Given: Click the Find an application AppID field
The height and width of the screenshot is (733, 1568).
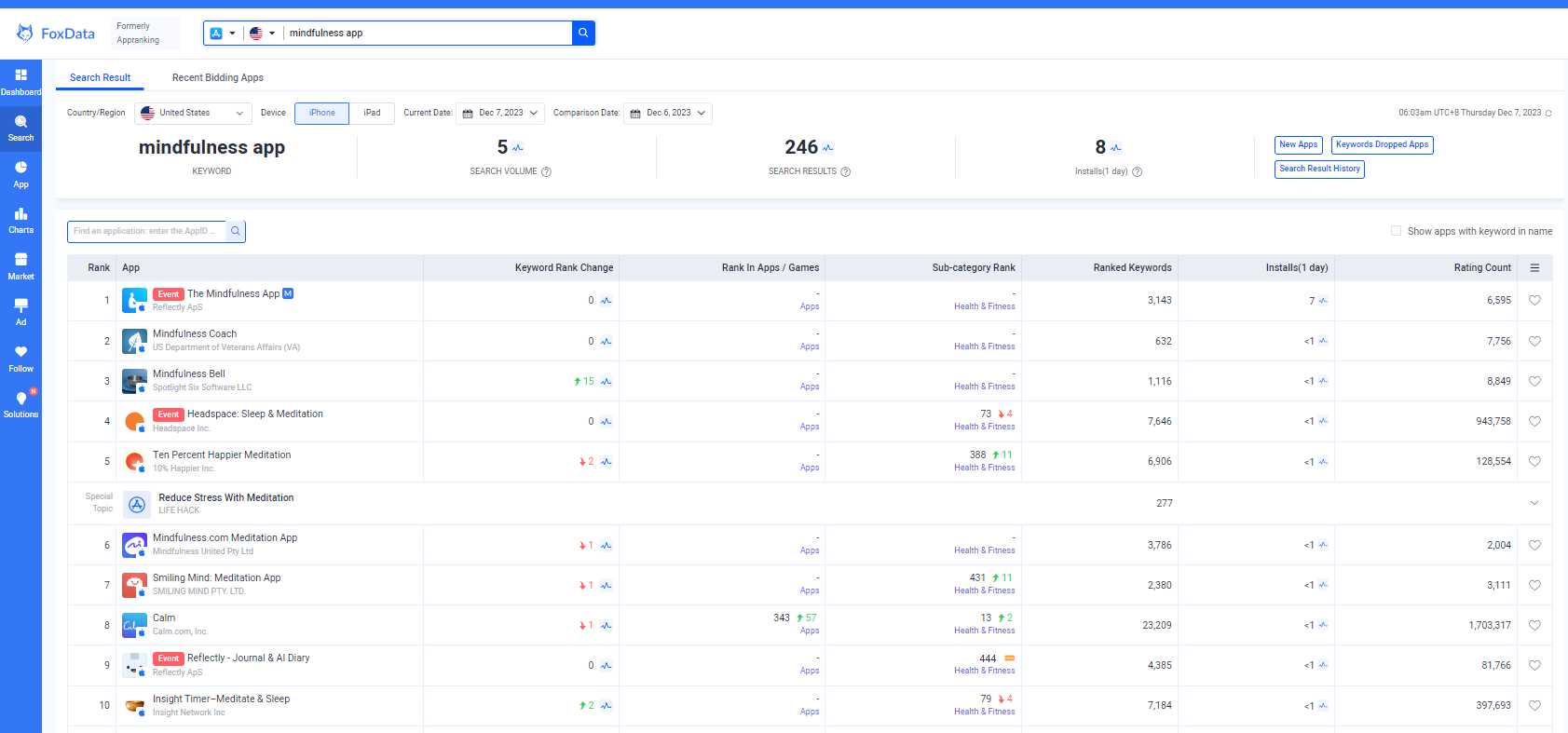Looking at the screenshot, I should pos(147,231).
